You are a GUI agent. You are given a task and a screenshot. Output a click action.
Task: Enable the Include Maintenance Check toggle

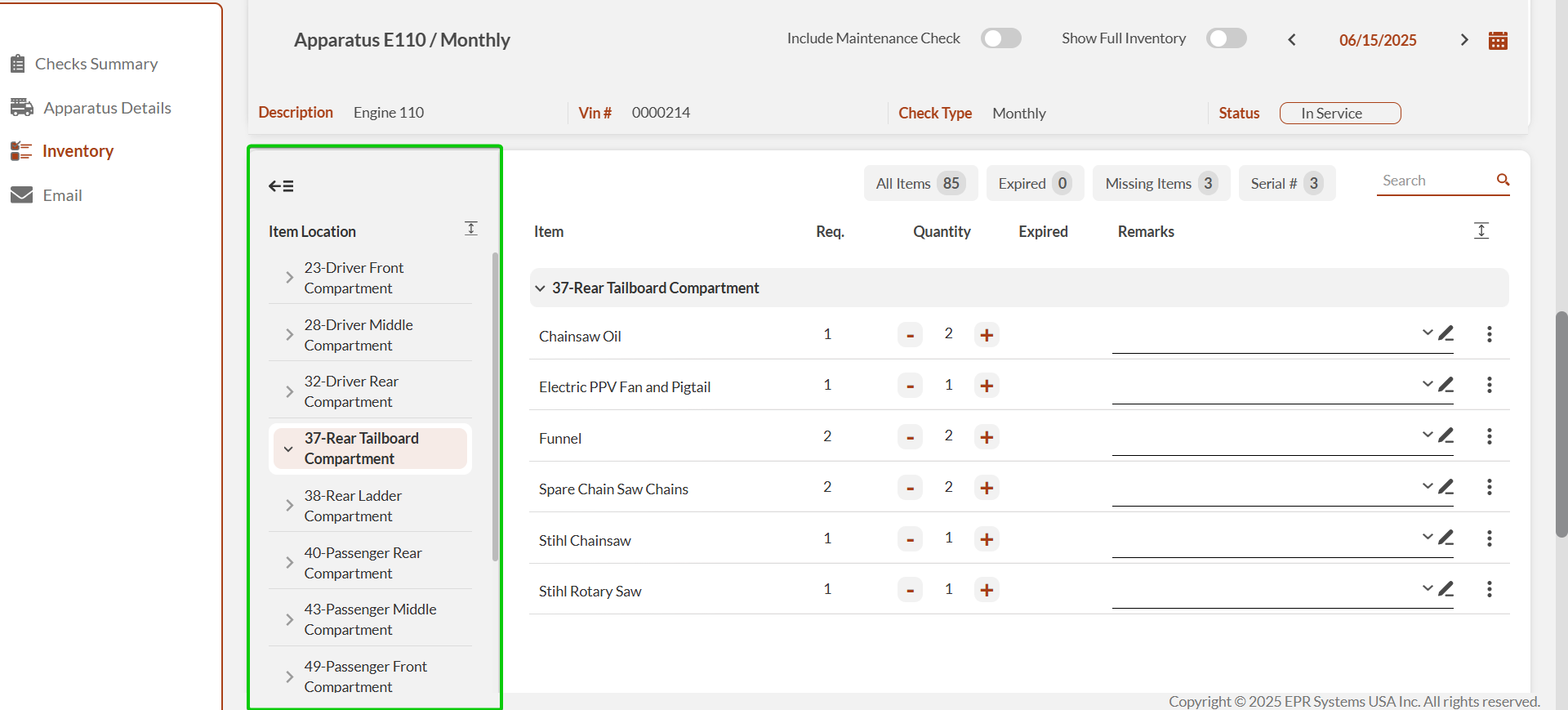click(x=1000, y=38)
